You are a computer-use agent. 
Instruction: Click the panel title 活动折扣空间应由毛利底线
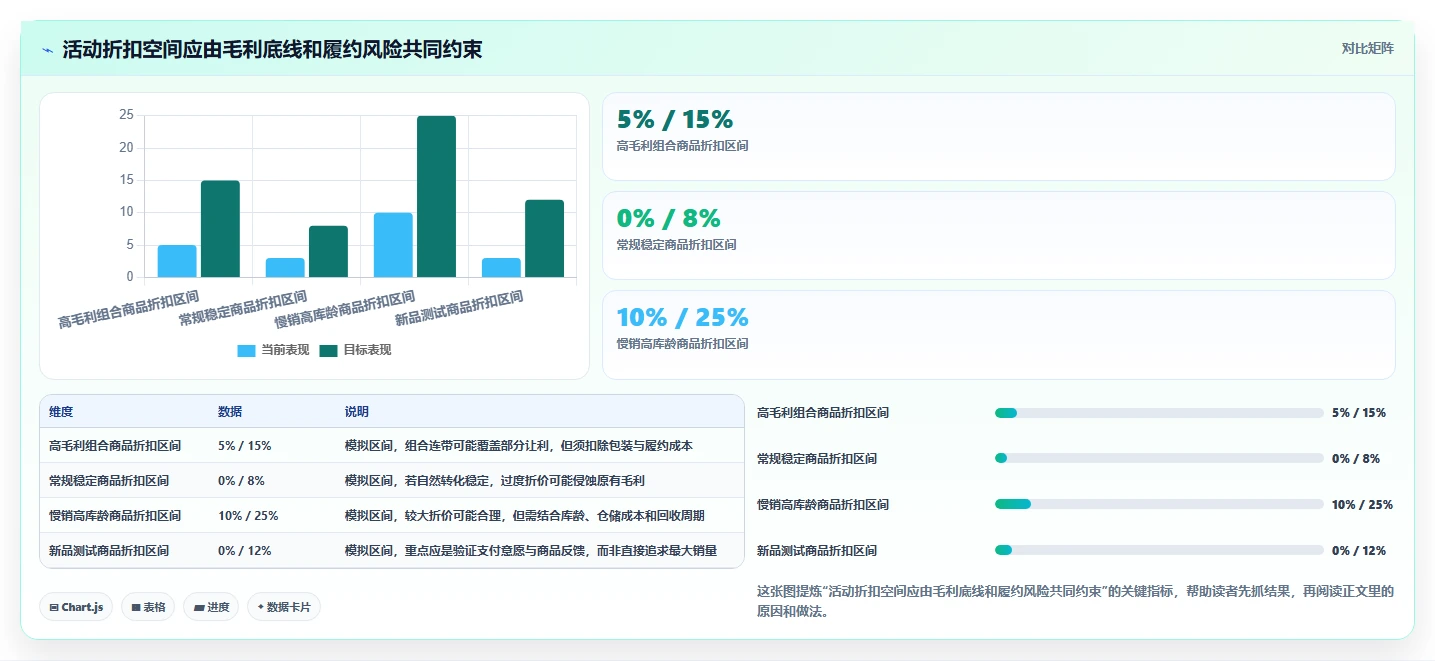pyautogui.click(x=272, y=49)
